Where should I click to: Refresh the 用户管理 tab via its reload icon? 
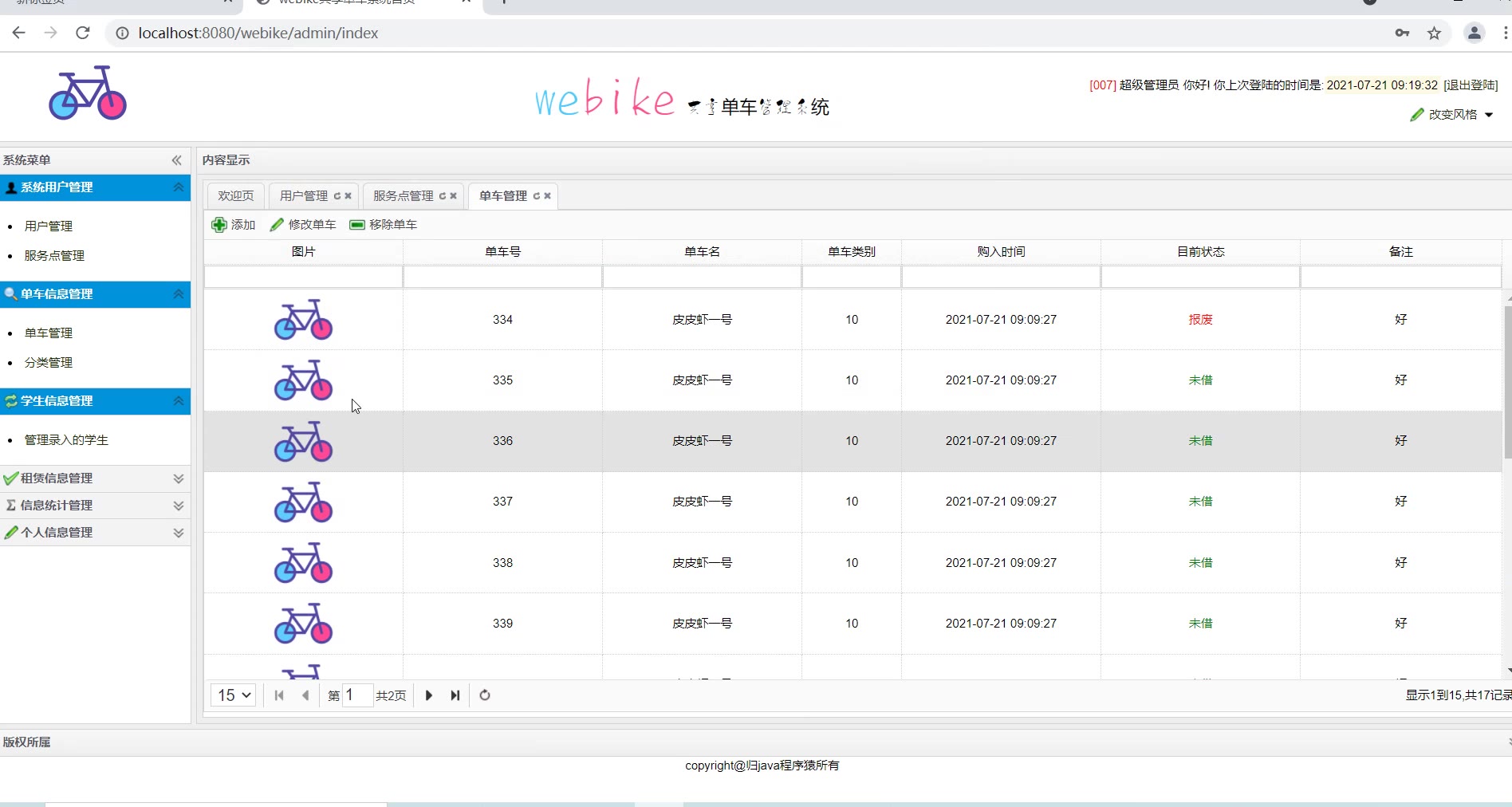[337, 196]
